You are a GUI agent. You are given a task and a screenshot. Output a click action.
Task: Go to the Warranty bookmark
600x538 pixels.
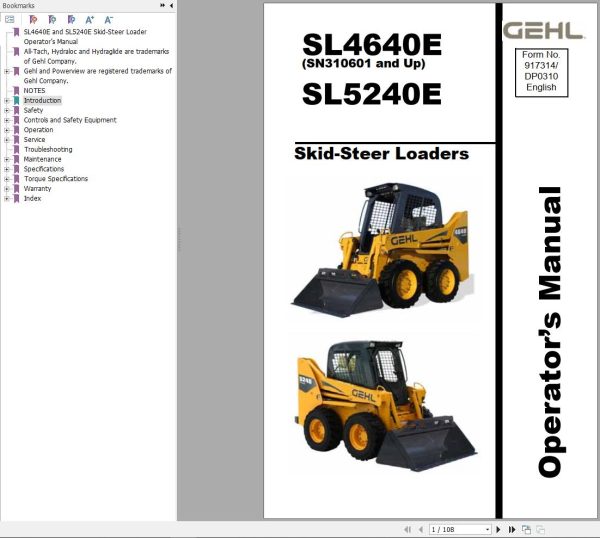pyautogui.click(x=38, y=189)
